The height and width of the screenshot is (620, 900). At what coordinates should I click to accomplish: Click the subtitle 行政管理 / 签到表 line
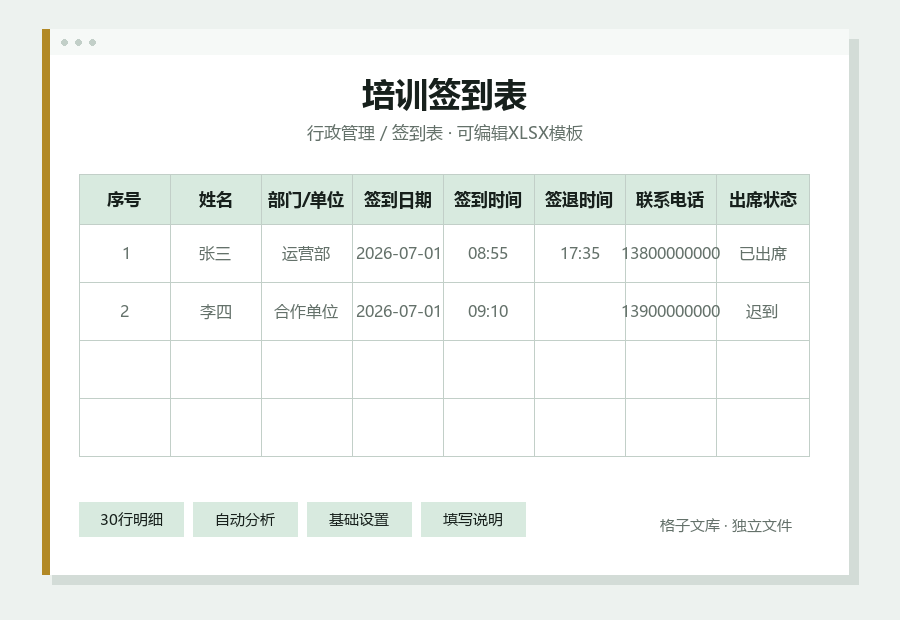(444, 133)
